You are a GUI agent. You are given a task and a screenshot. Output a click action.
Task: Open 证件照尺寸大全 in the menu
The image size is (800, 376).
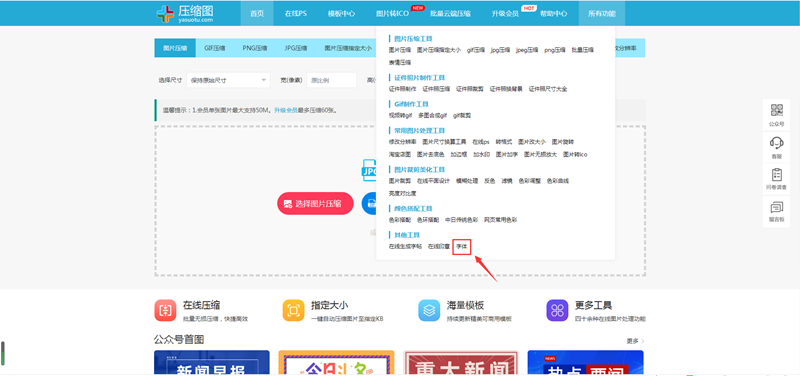(x=548, y=89)
